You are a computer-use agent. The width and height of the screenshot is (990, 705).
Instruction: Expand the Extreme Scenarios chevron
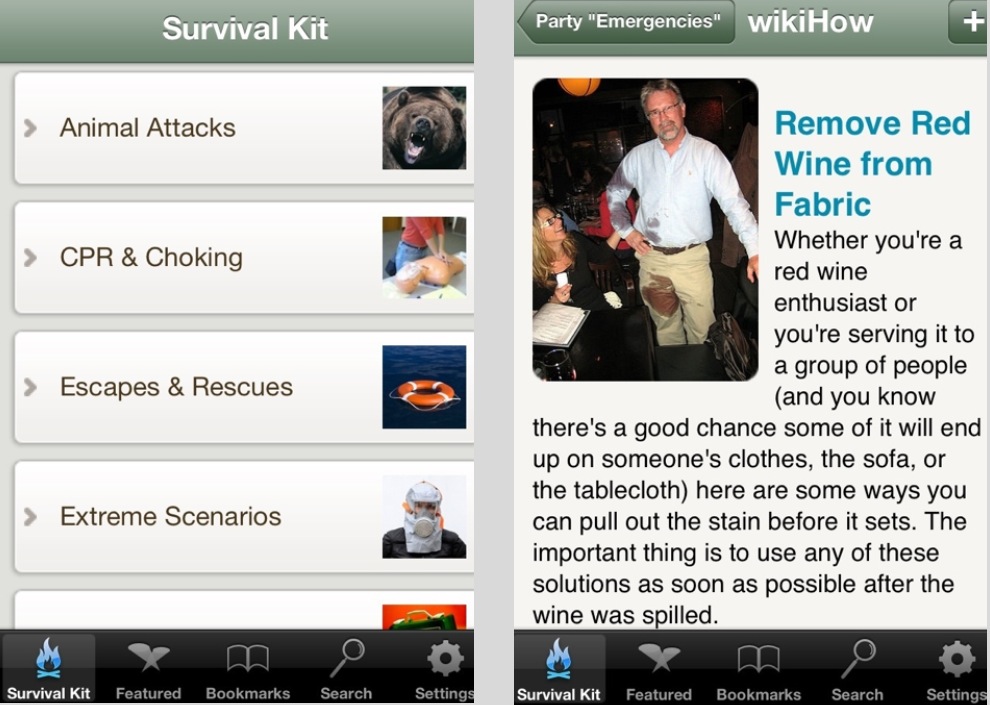tap(30, 517)
